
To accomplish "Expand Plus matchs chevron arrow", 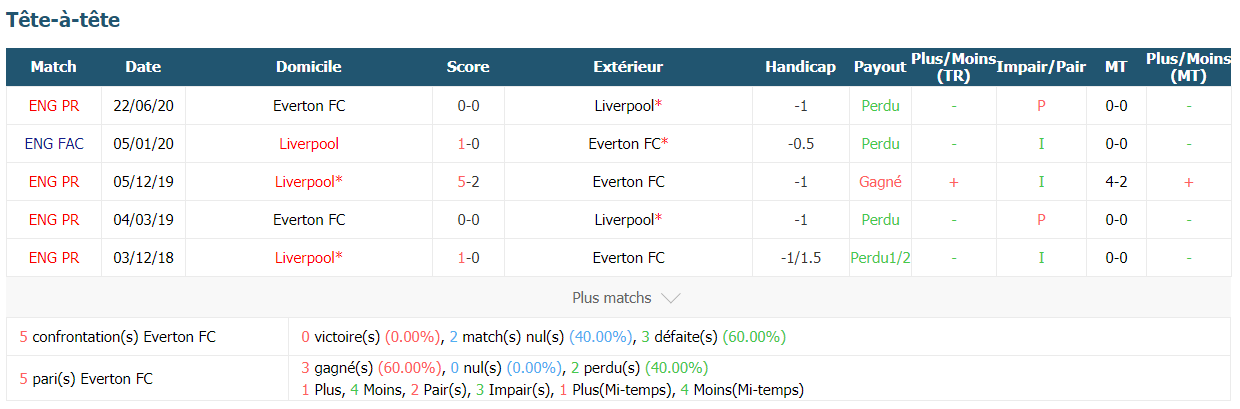I will (x=671, y=298).
